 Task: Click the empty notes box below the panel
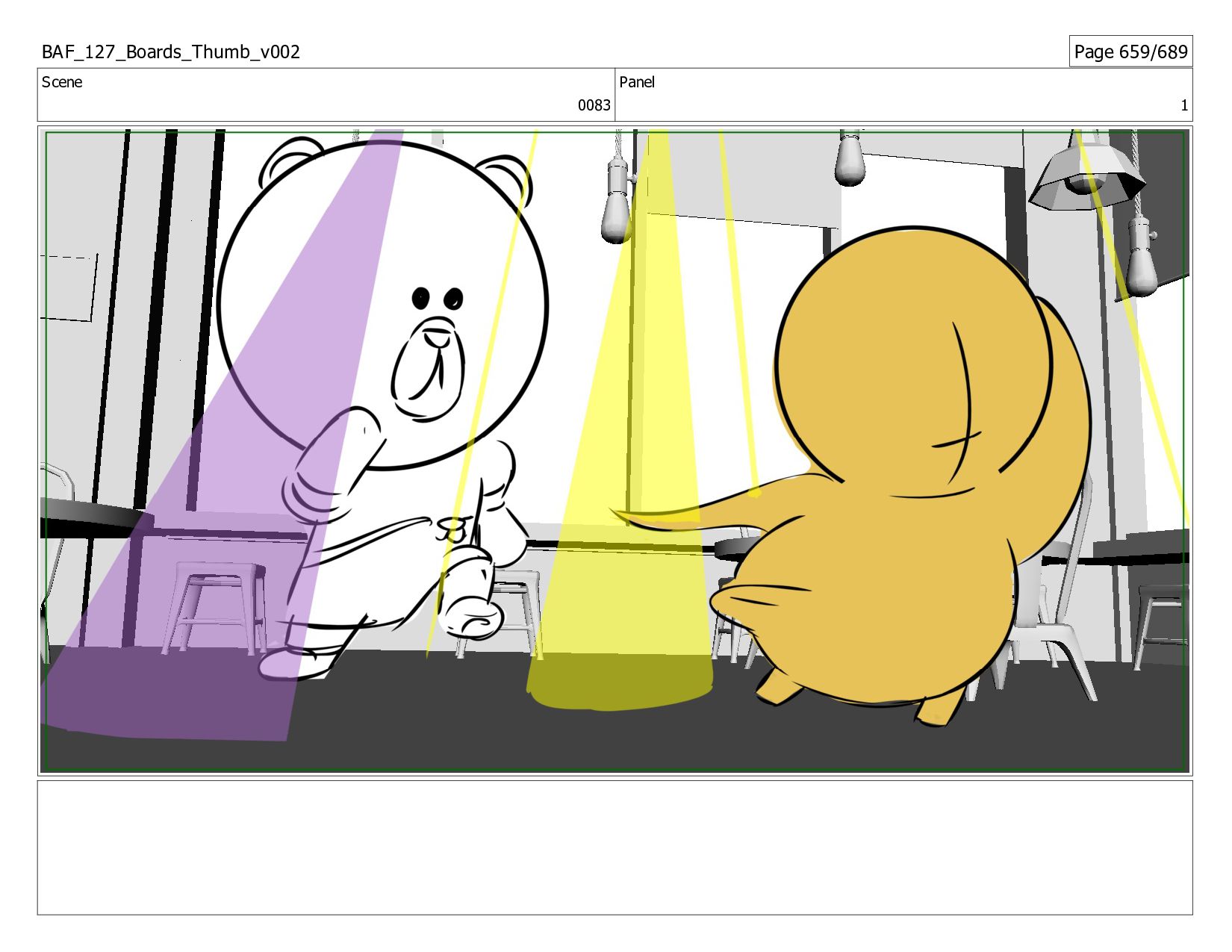615,847
